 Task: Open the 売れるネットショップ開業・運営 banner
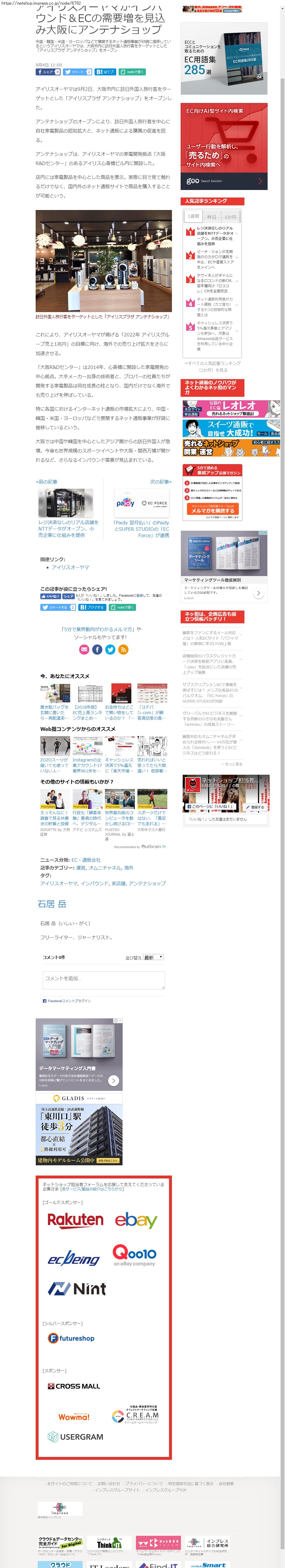[231, 448]
